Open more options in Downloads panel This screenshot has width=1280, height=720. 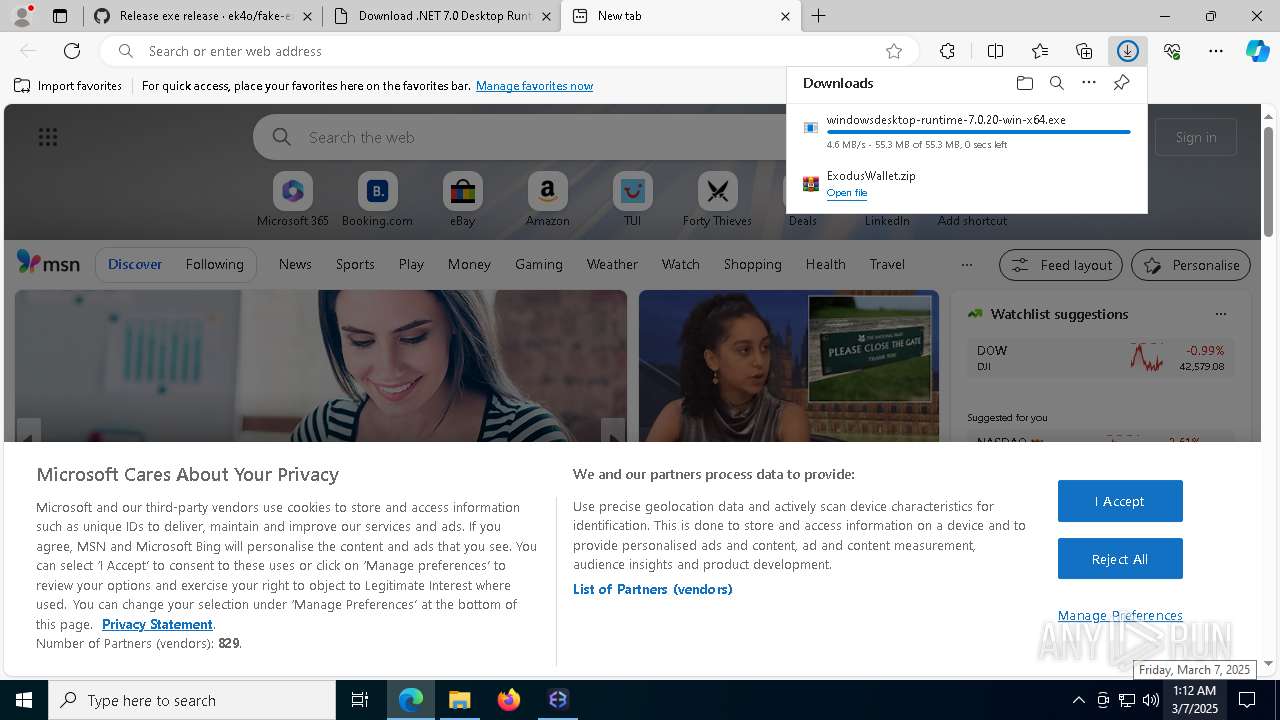click(x=1088, y=83)
